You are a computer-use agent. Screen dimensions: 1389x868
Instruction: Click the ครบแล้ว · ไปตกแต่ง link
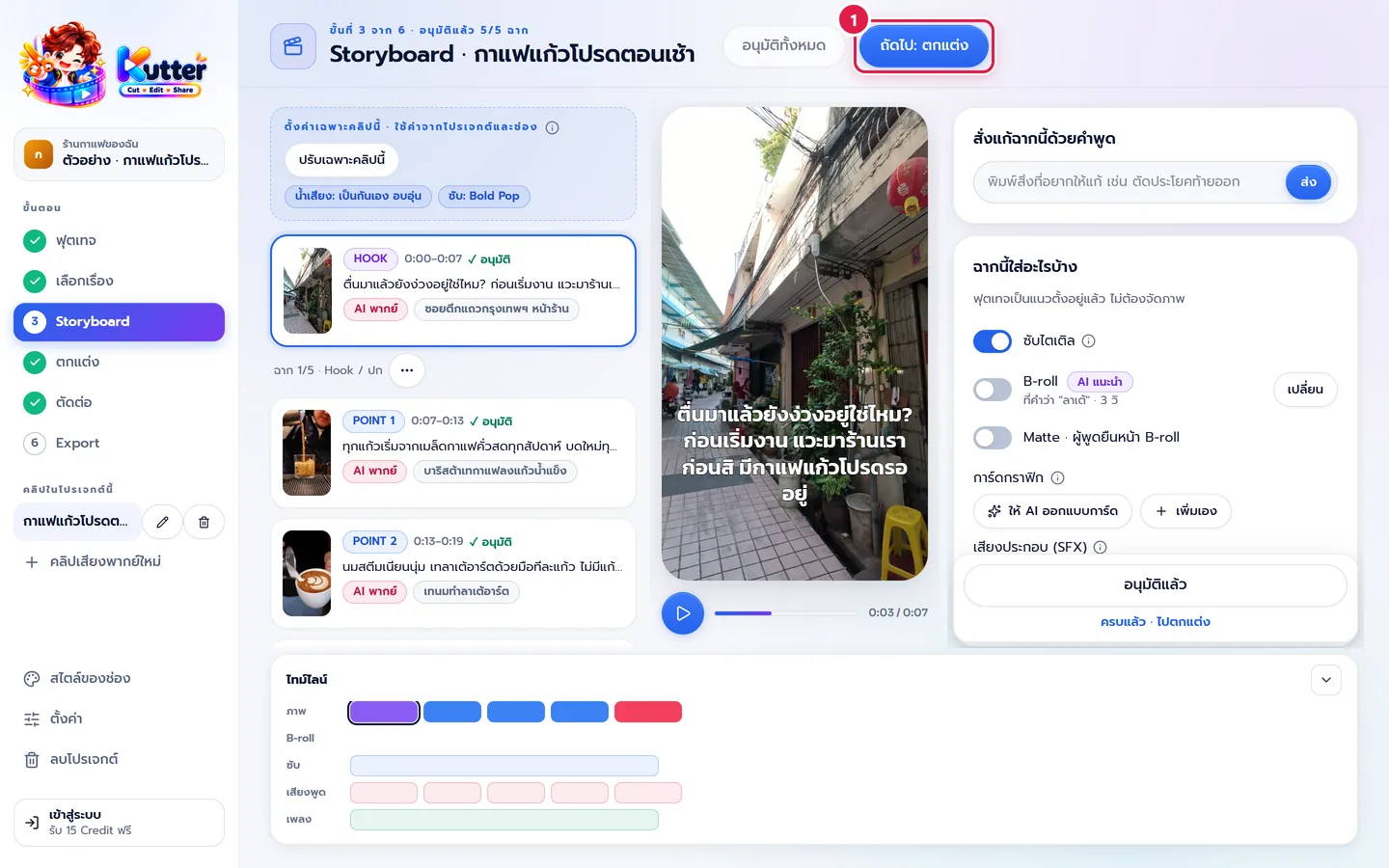tap(1155, 622)
